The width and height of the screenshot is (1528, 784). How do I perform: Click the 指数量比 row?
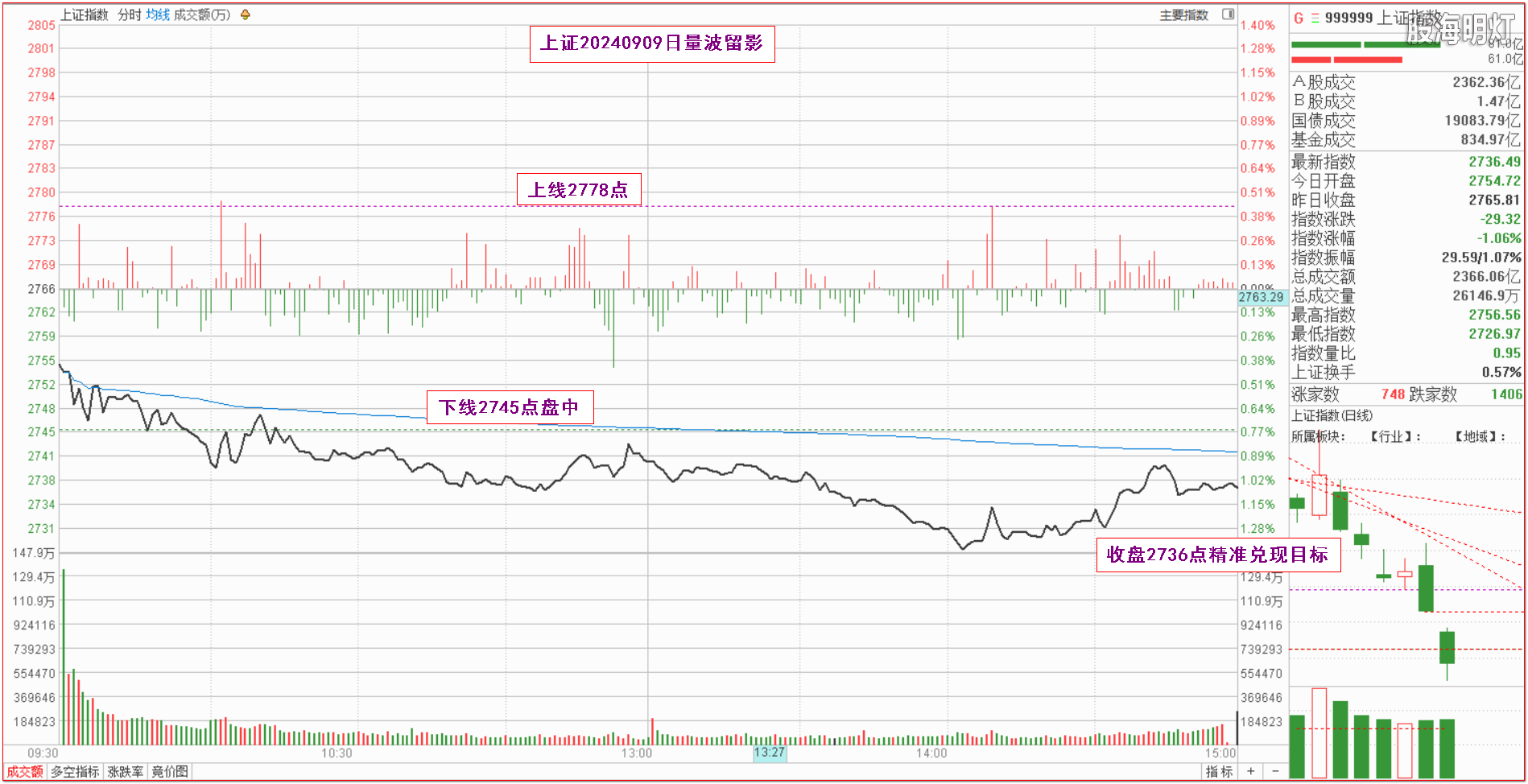(x=1406, y=353)
